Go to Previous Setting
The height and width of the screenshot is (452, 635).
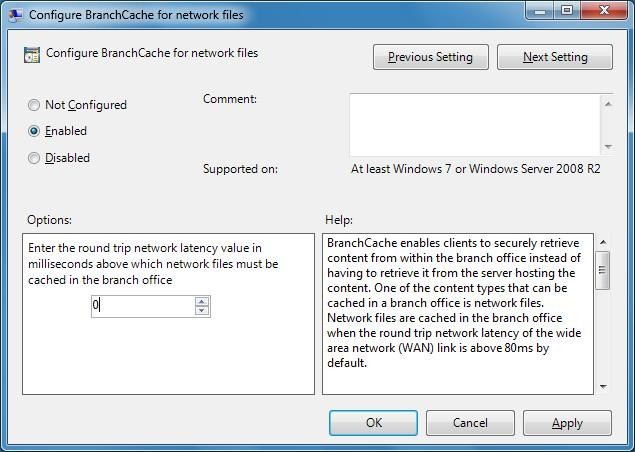click(x=430, y=57)
